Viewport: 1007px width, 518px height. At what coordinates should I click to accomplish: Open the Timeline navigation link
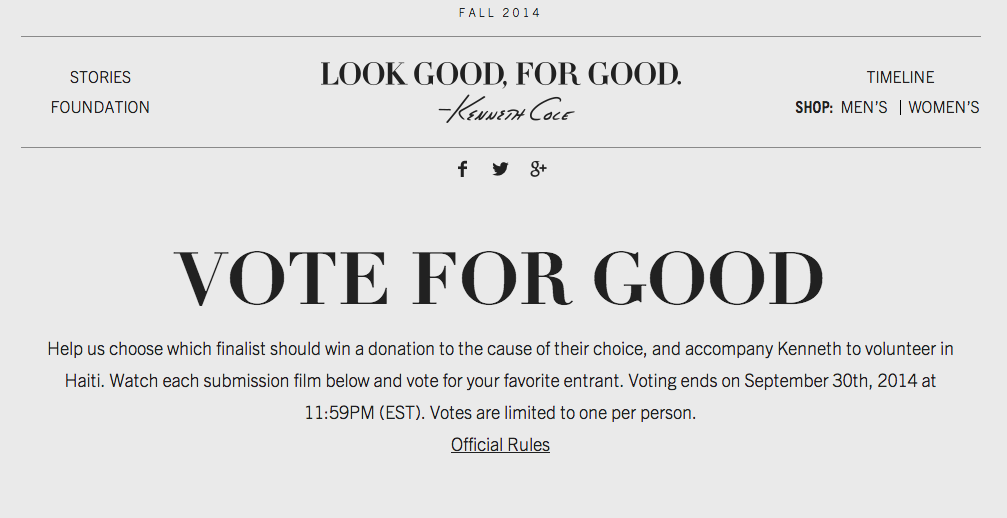pyautogui.click(x=900, y=77)
